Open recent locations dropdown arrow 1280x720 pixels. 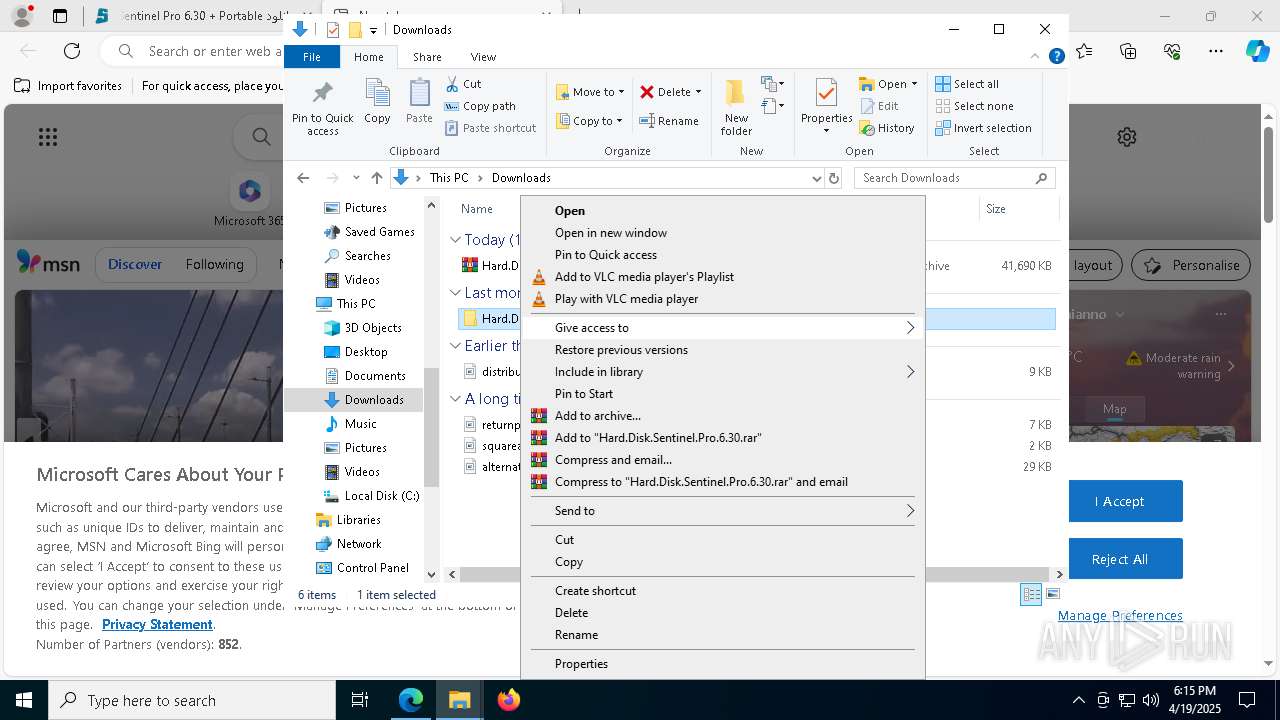[x=356, y=178]
